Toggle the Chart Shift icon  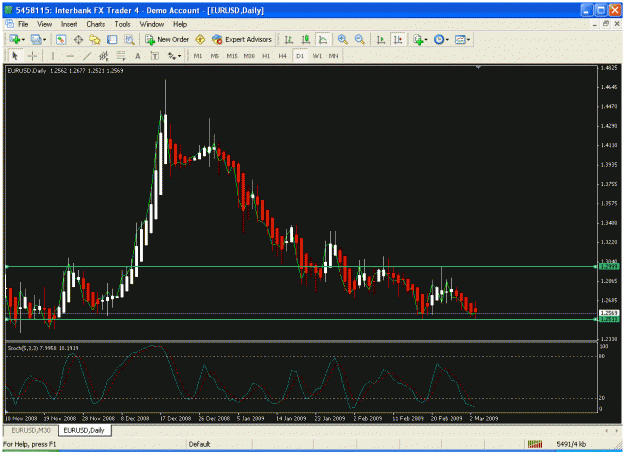[398, 39]
